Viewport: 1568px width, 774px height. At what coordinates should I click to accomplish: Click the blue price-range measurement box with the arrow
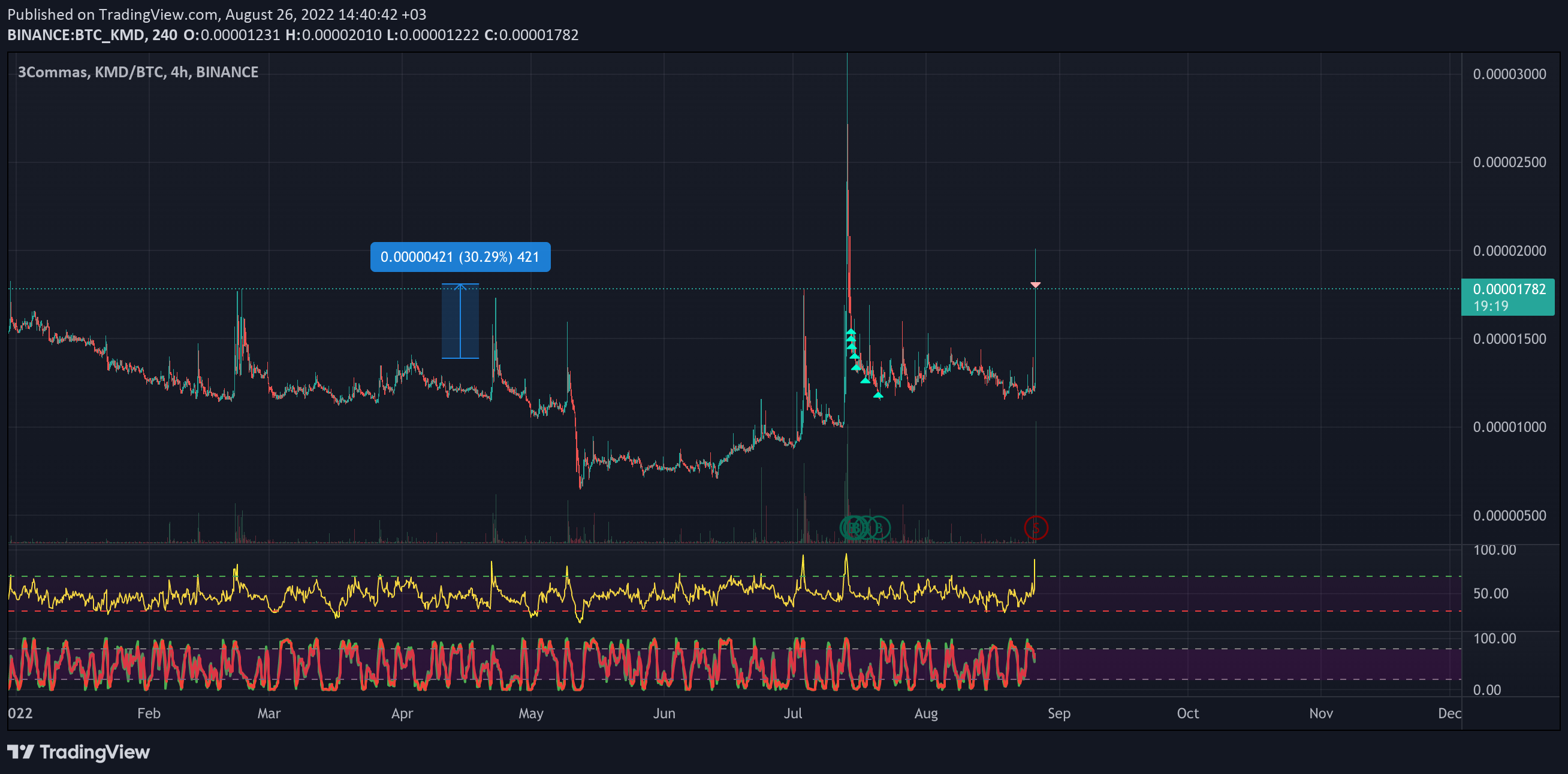click(x=460, y=321)
